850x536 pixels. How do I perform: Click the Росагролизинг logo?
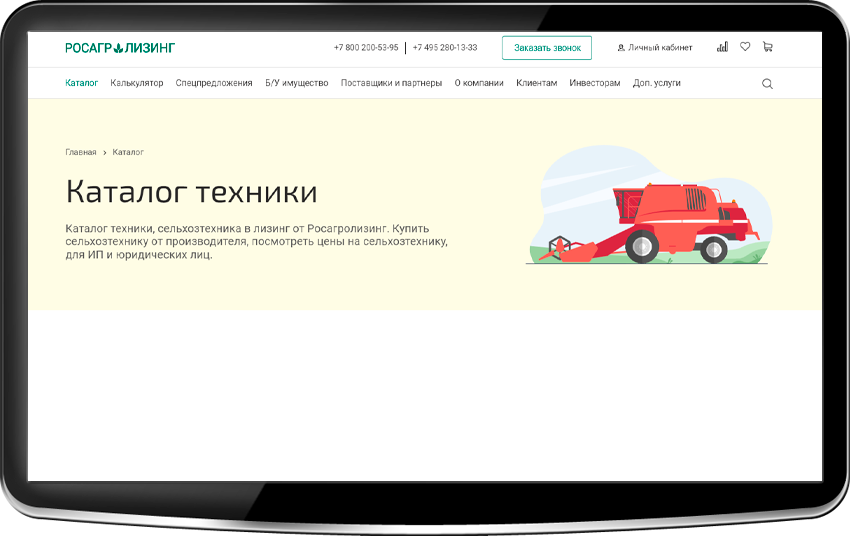pos(120,48)
